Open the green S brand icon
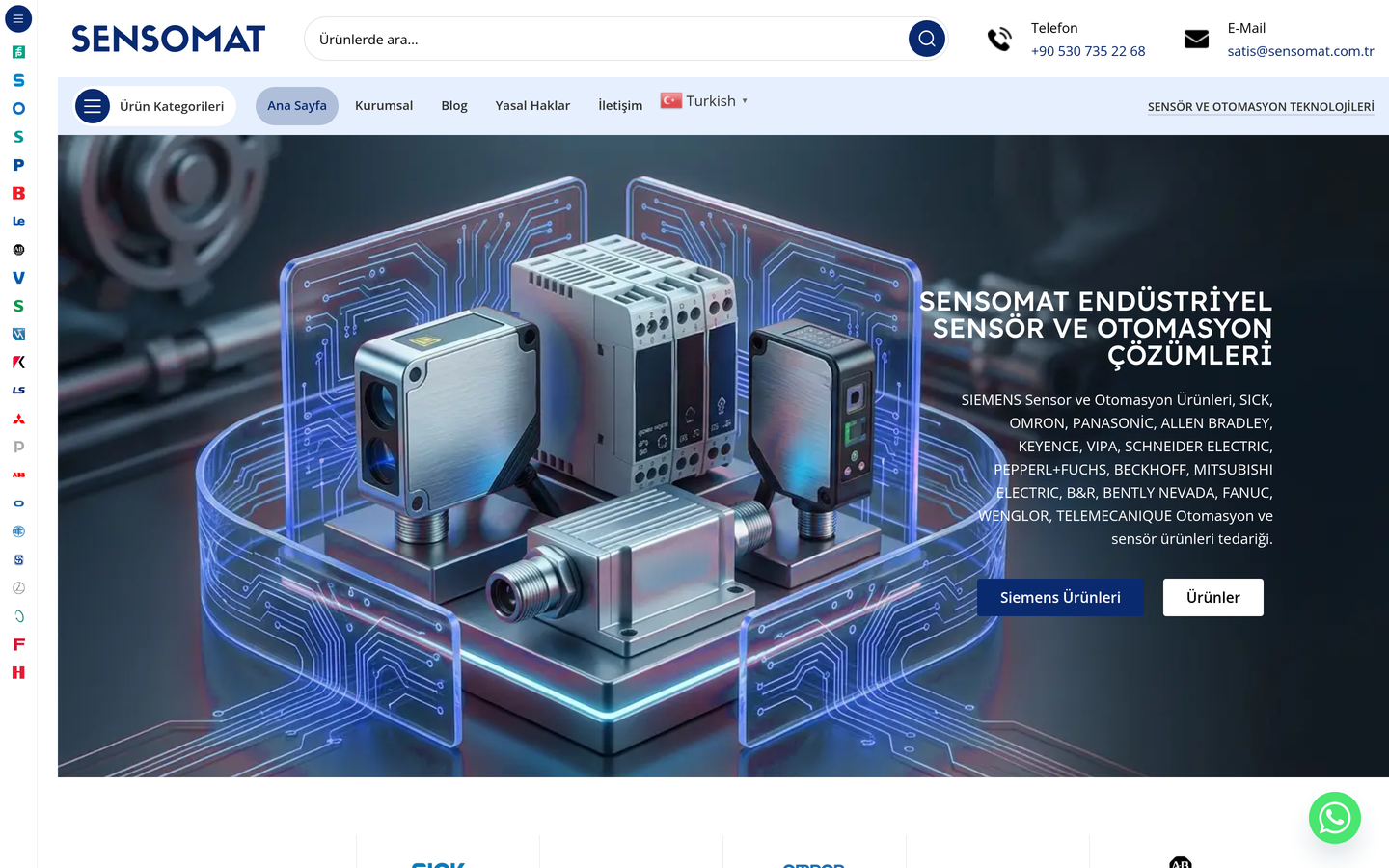 click(x=18, y=306)
